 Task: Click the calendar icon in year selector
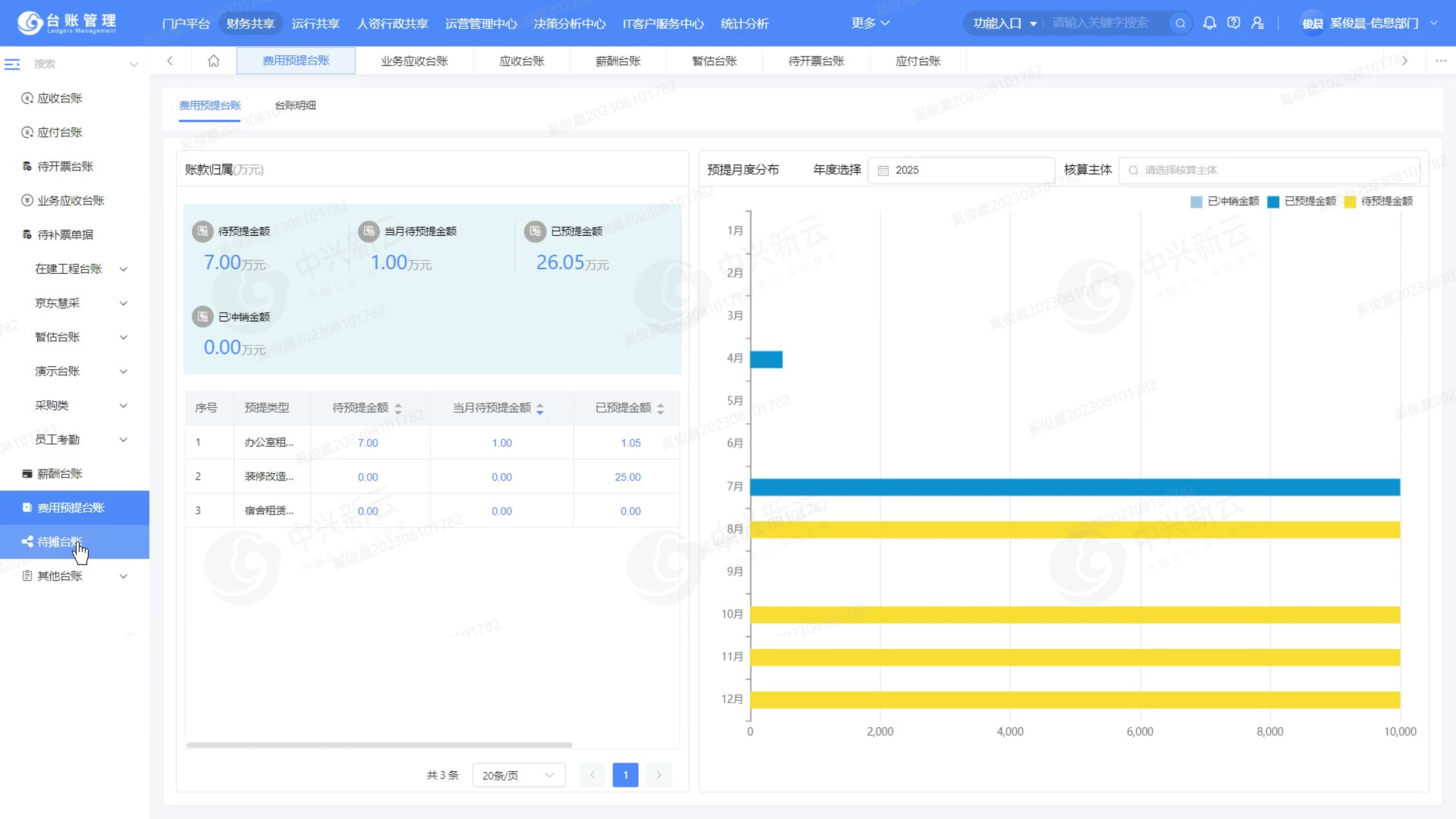pos(883,171)
